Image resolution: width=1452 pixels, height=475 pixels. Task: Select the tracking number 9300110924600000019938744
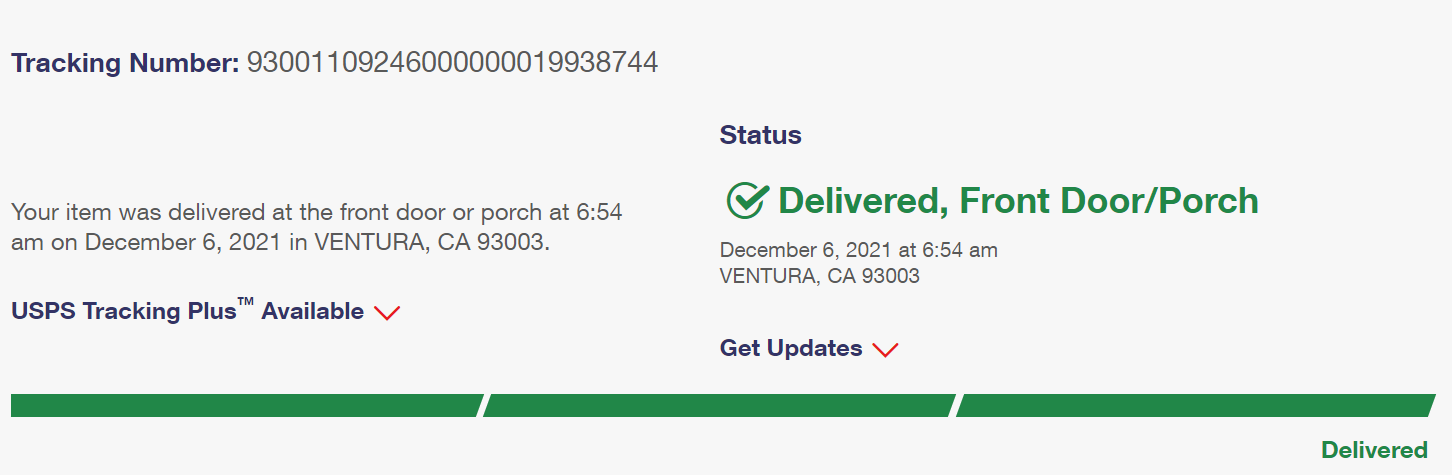pos(452,63)
